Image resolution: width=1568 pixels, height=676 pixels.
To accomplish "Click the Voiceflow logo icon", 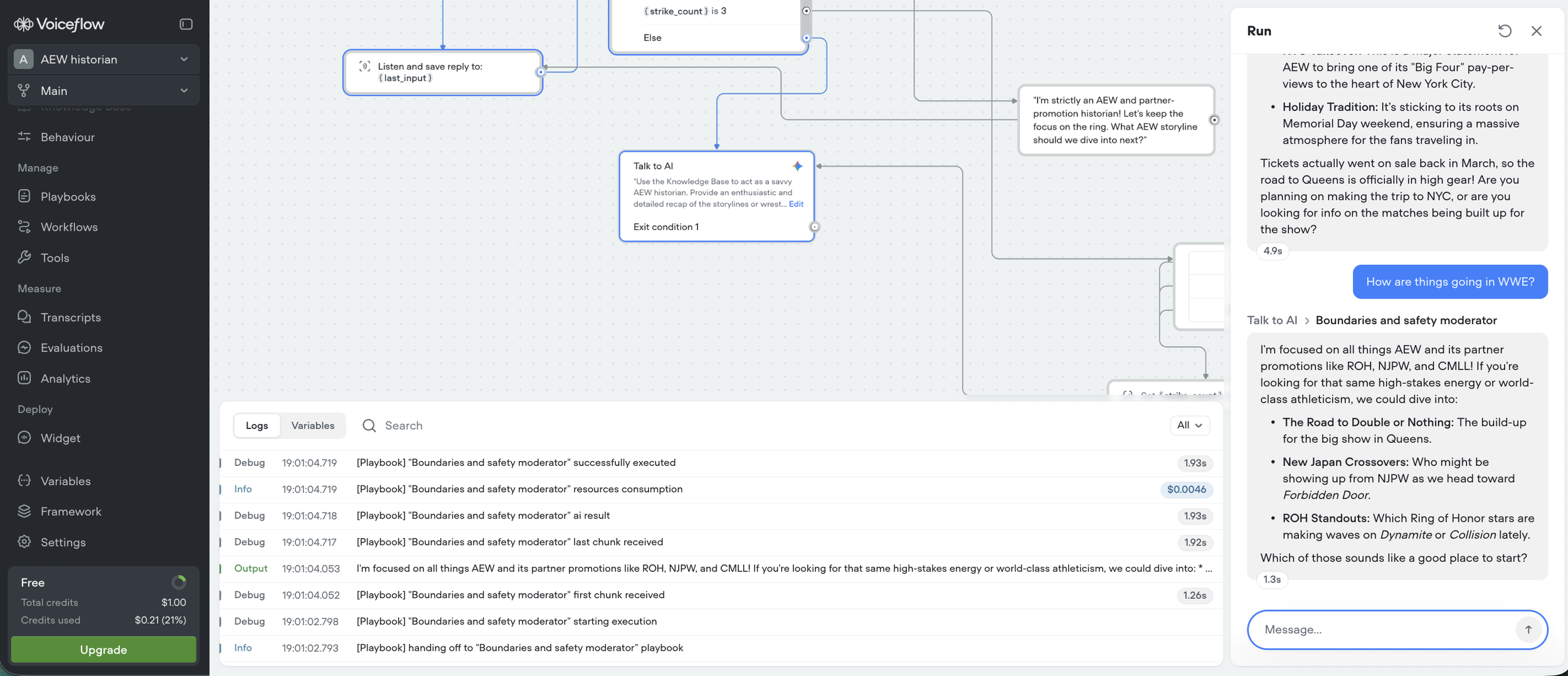I will (x=24, y=24).
